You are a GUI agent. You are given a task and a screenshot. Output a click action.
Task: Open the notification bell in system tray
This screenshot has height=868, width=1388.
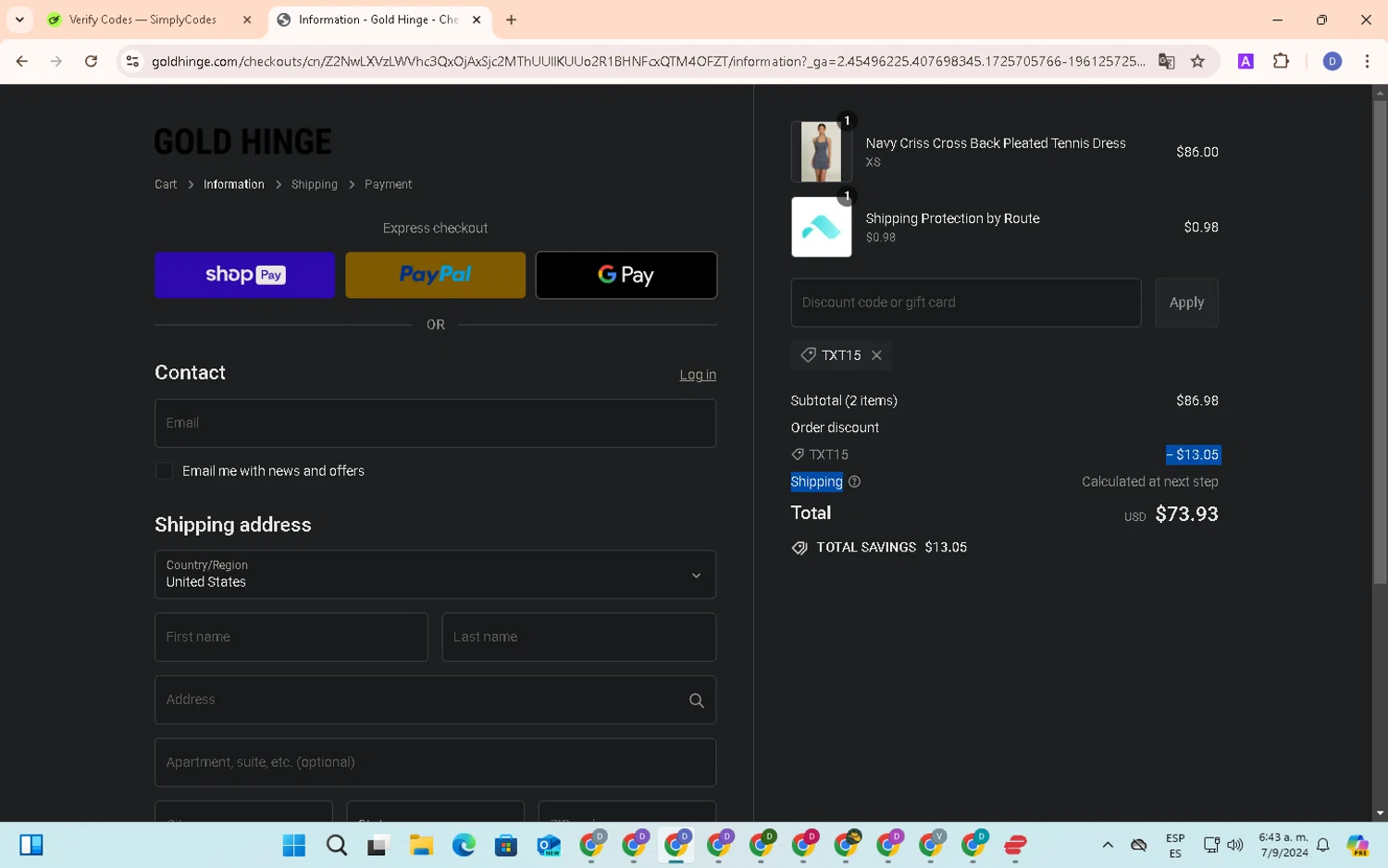1323,845
